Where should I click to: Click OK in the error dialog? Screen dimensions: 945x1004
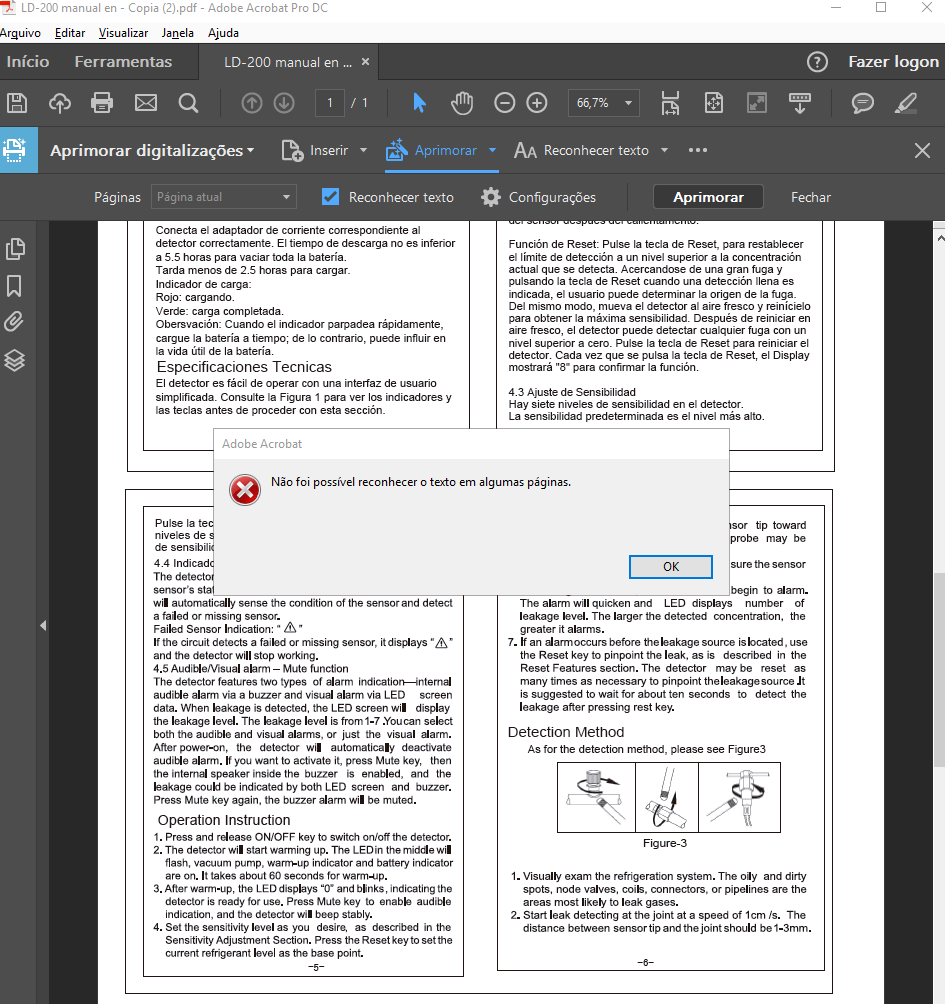coord(670,567)
